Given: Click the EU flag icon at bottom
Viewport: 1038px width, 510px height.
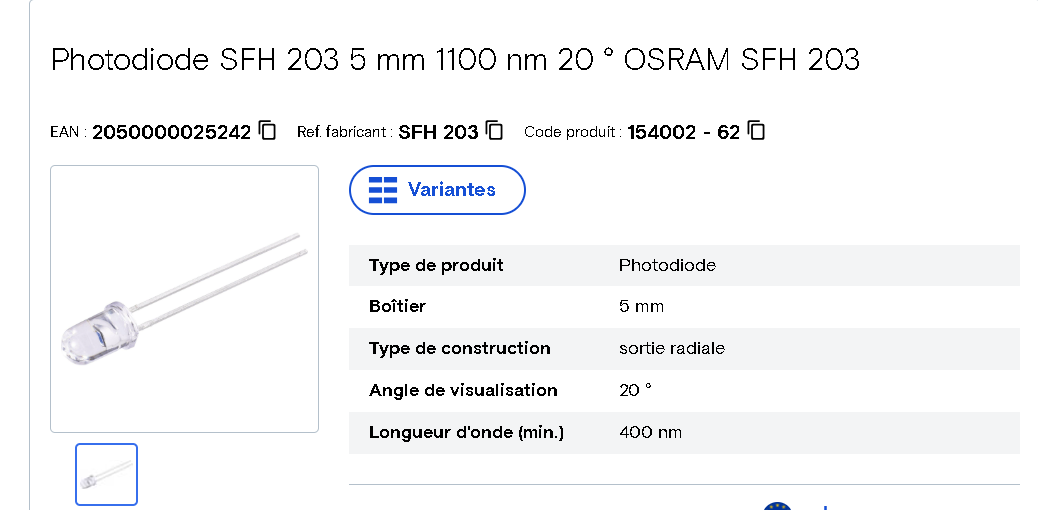Looking at the screenshot, I should click(777, 505).
